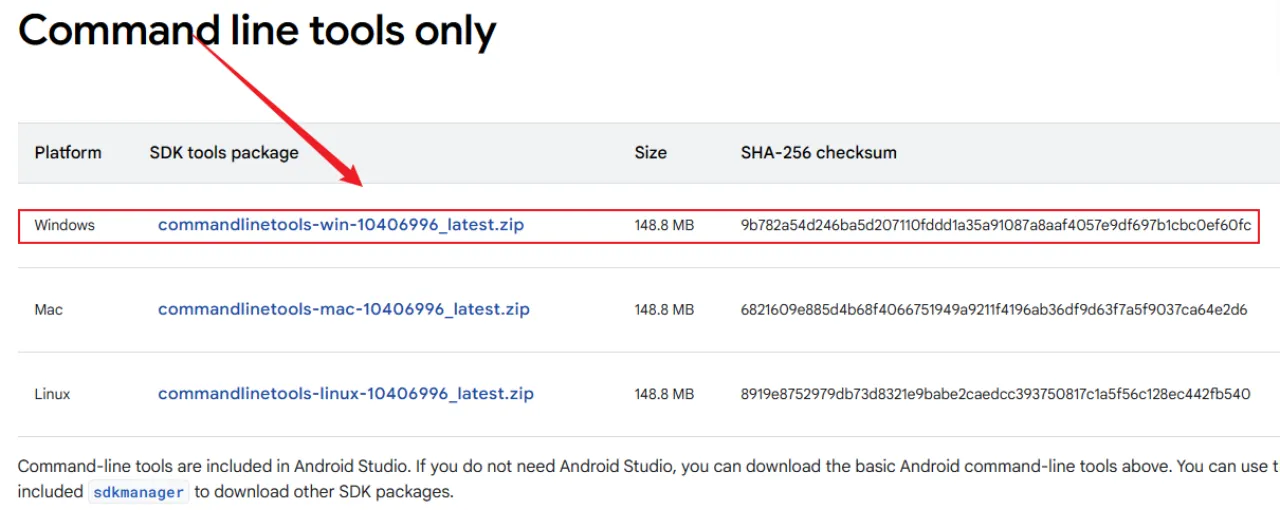Click the SDK tools package column header
This screenshot has height=510, width=1280.
coord(224,153)
